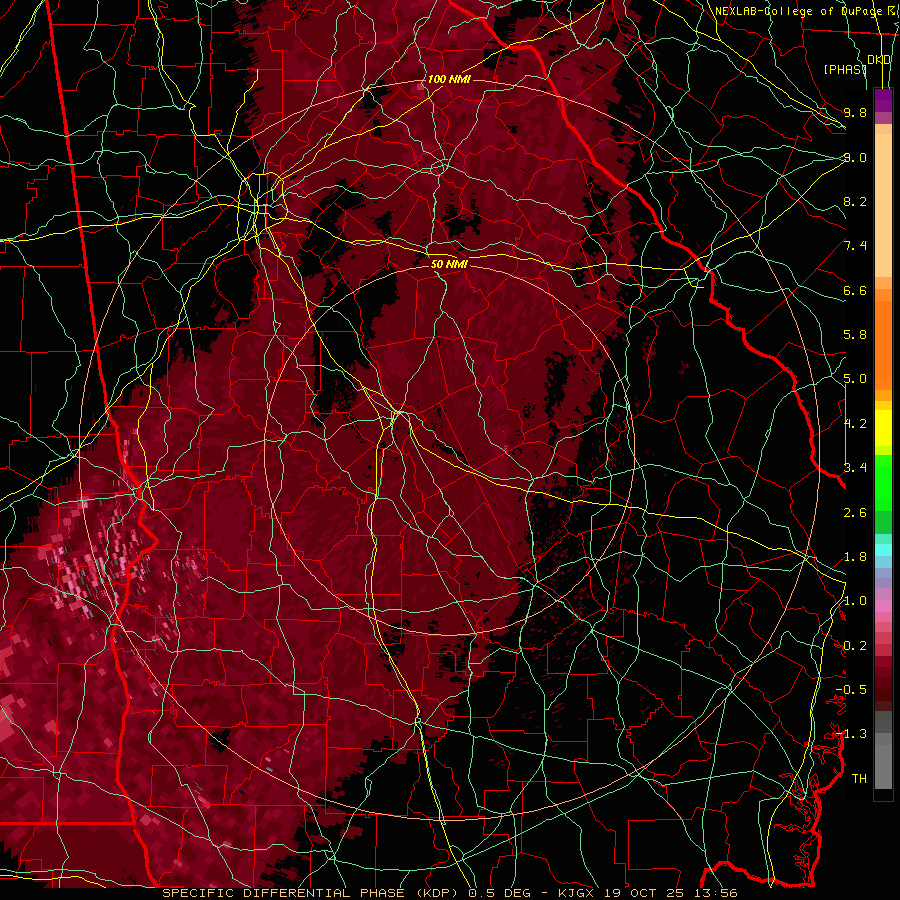This screenshot has height=900, width=900.
Task: Click the 9.8 value on the color scale
Action: click(855, 112)
